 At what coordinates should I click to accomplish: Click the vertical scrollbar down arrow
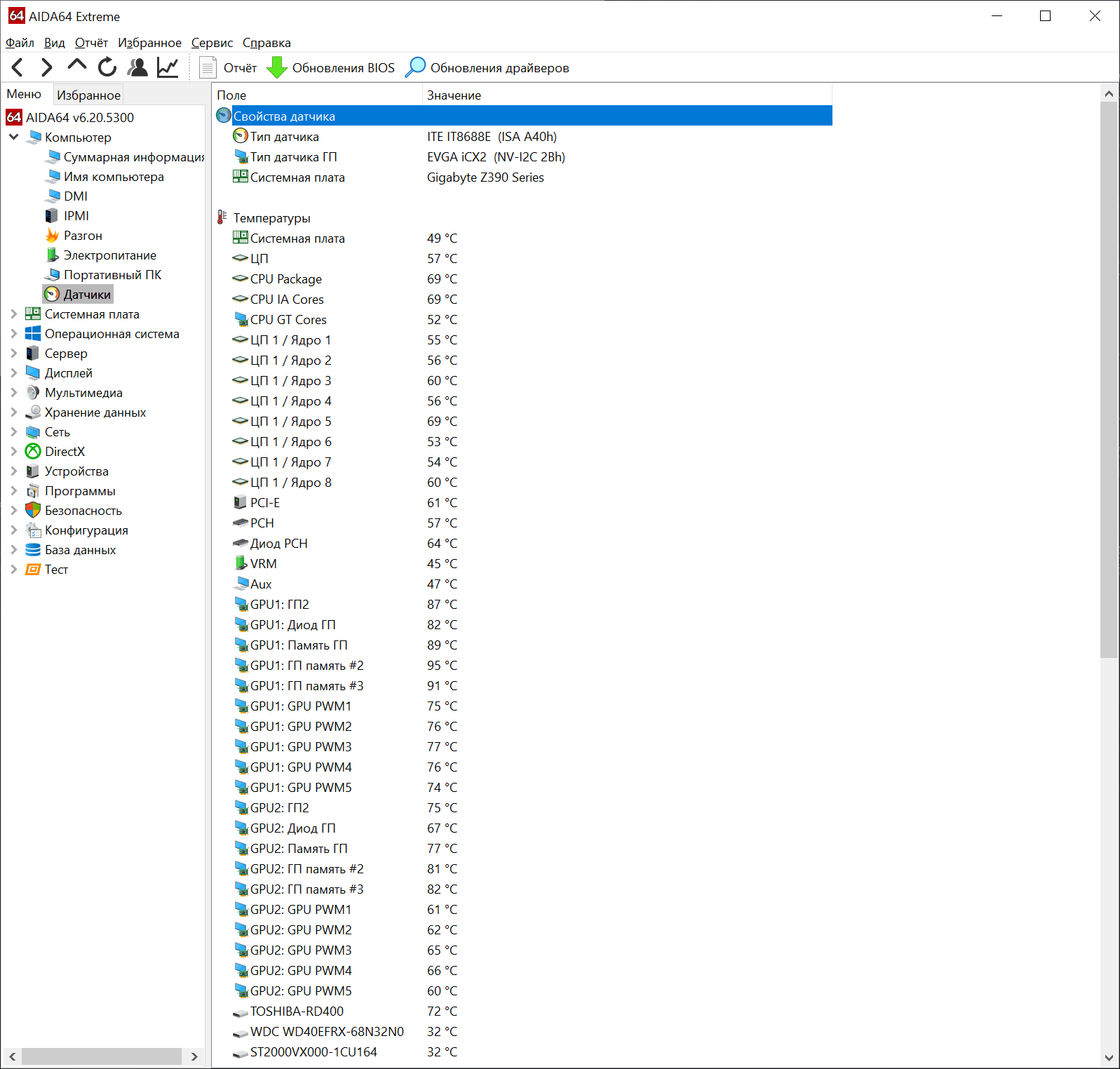pos(1109,1058)
